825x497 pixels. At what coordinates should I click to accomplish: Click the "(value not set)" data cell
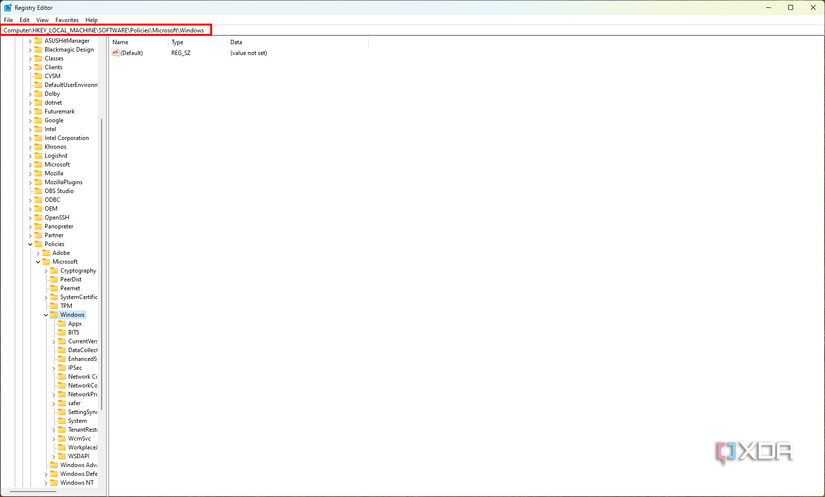pyautogui.click(x=248, y=53)
